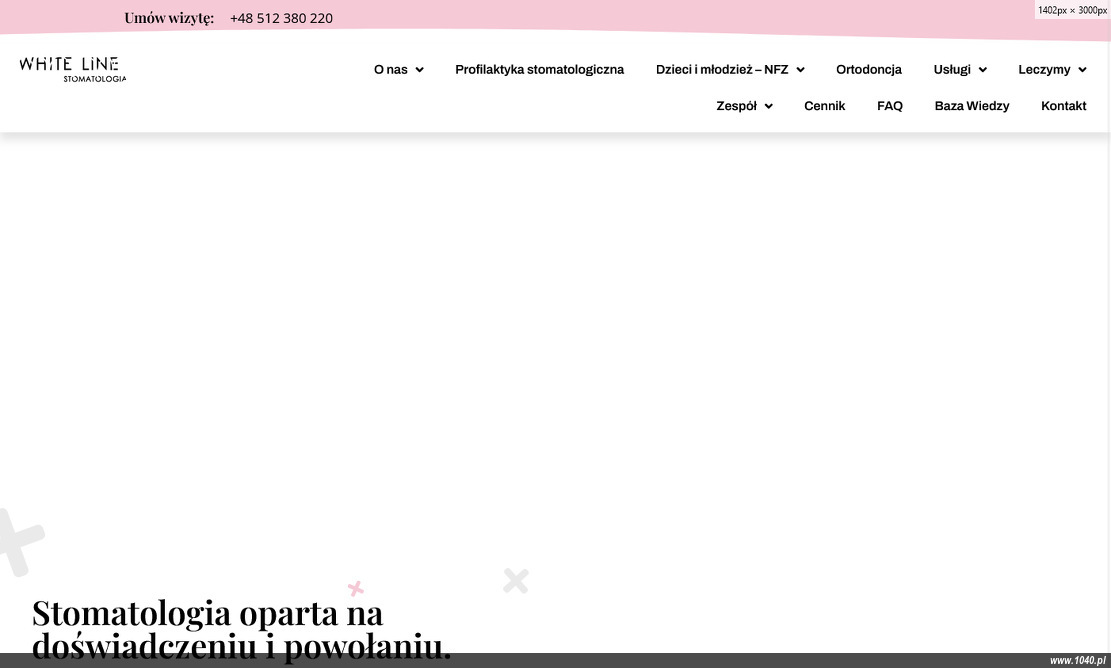This screenshot has height=668, width=1111.
Task: Click the 'Stomatologia oparta na' heading line
Action: coord(207,613)
